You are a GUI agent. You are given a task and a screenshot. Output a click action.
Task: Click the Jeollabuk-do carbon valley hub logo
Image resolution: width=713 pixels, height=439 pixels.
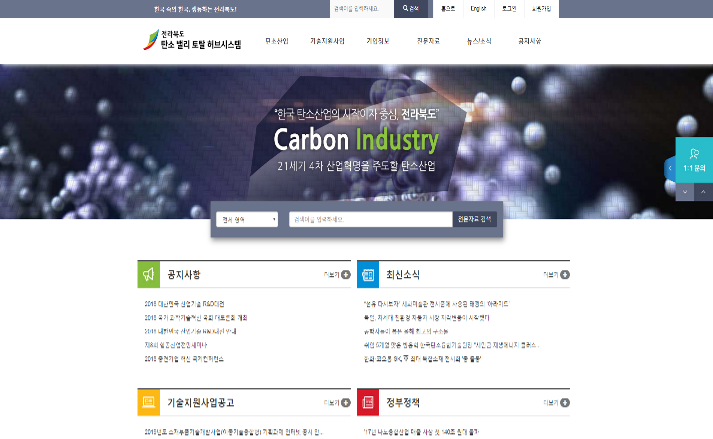[x=192, y=40]
